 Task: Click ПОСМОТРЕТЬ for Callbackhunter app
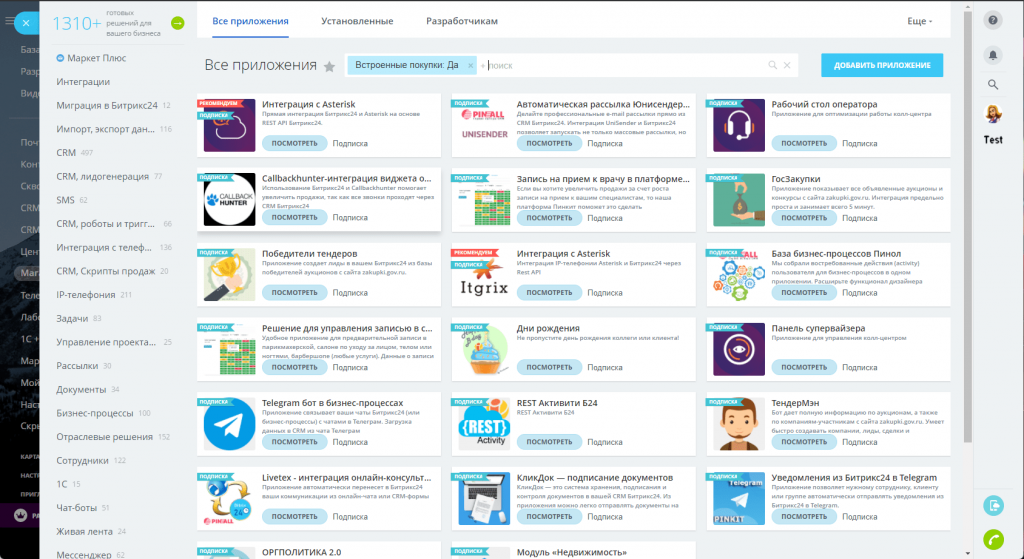(x=295, y=217)
